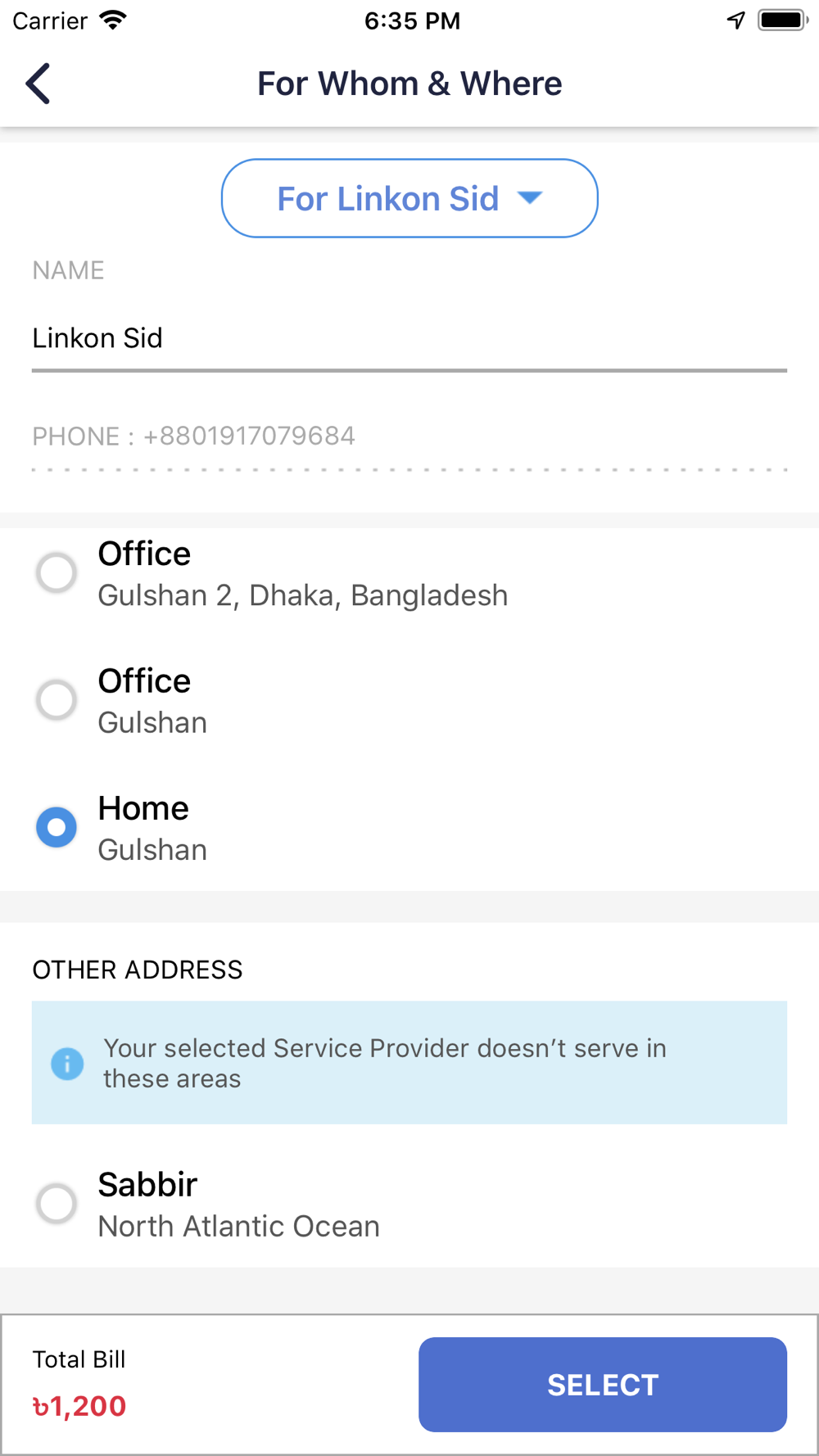The width and height of the screenshot is (819, 1456).
Task: Select Office Gulshan 2, Dhaka radio button
Action: tap(57, 572)
